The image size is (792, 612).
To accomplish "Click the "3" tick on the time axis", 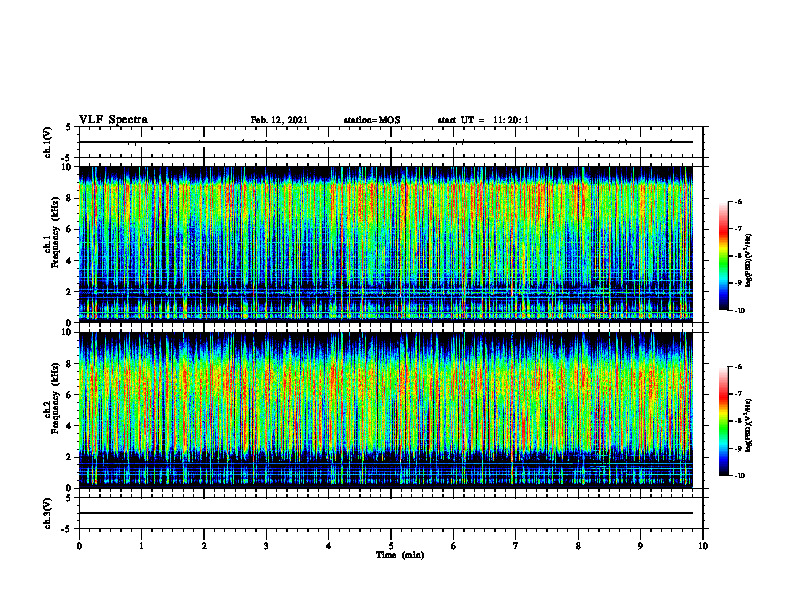I will point(266,546).
